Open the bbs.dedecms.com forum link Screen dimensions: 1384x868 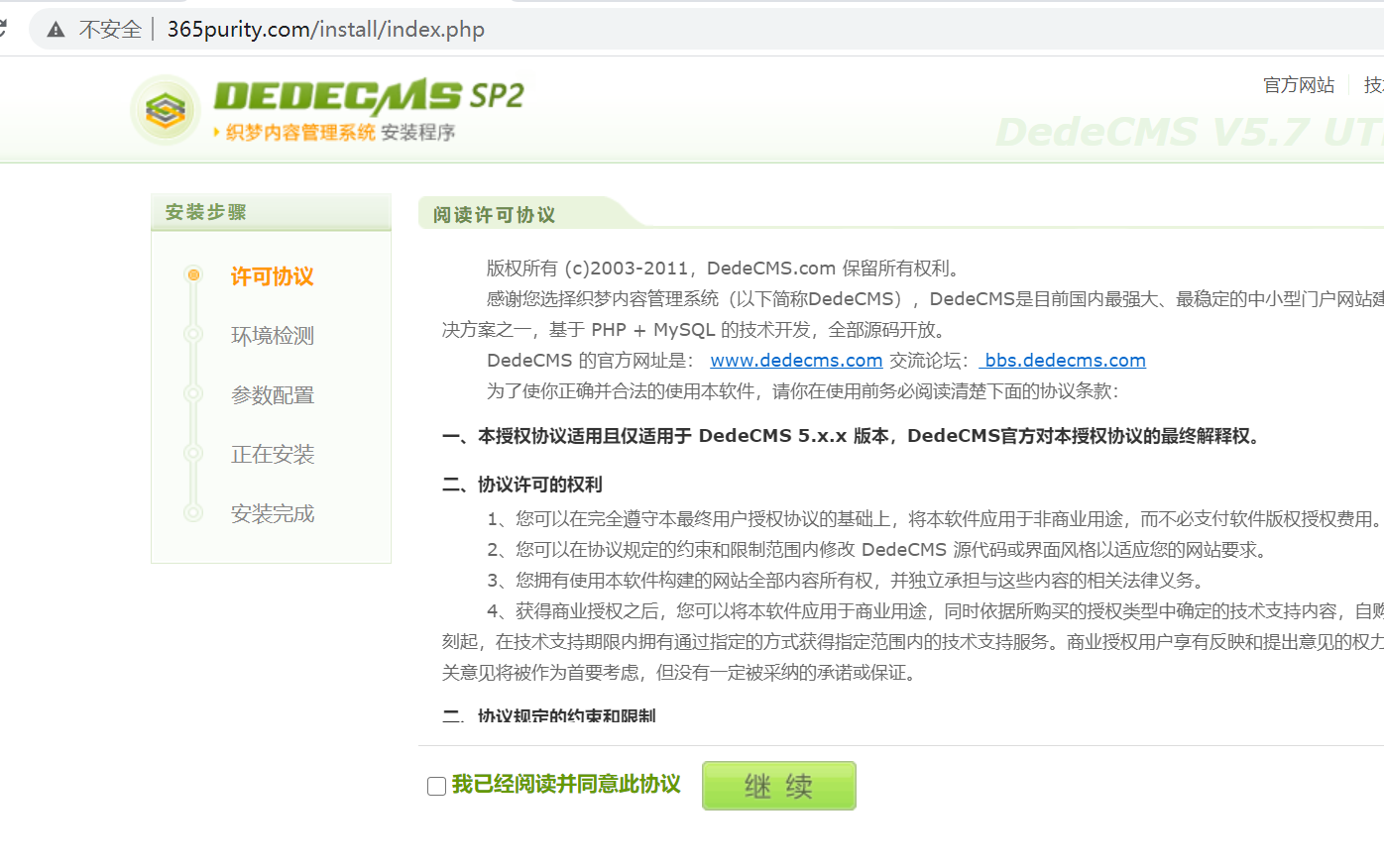1063,361
